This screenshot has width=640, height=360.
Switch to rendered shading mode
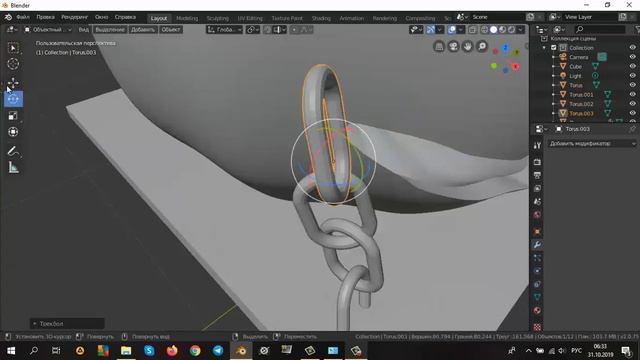tap(511, 30)
